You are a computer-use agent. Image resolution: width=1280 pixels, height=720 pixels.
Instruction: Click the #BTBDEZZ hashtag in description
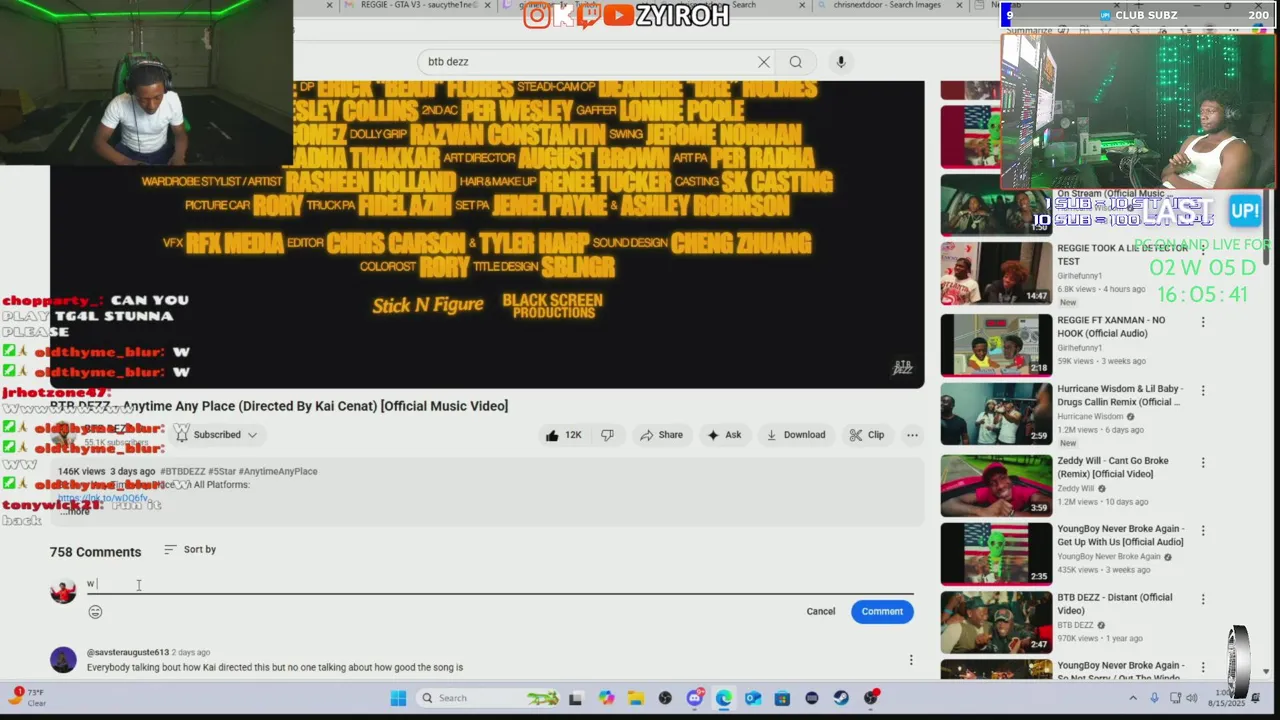point(183,471)
